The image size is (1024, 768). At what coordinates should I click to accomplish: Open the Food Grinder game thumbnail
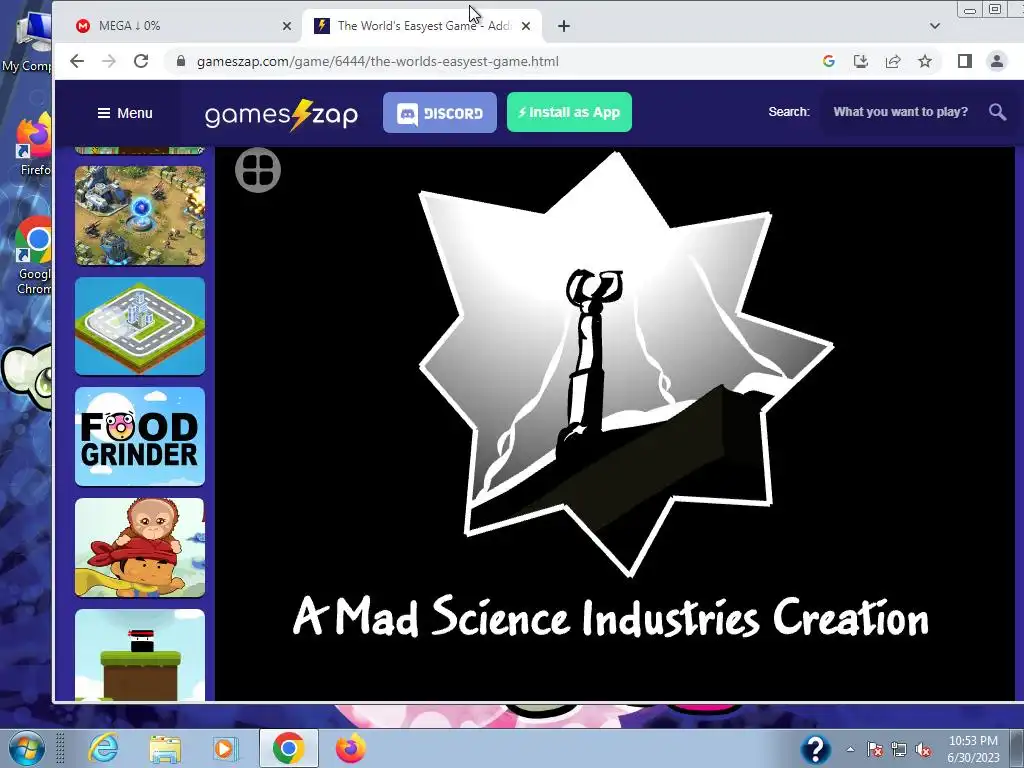[140, 436]
